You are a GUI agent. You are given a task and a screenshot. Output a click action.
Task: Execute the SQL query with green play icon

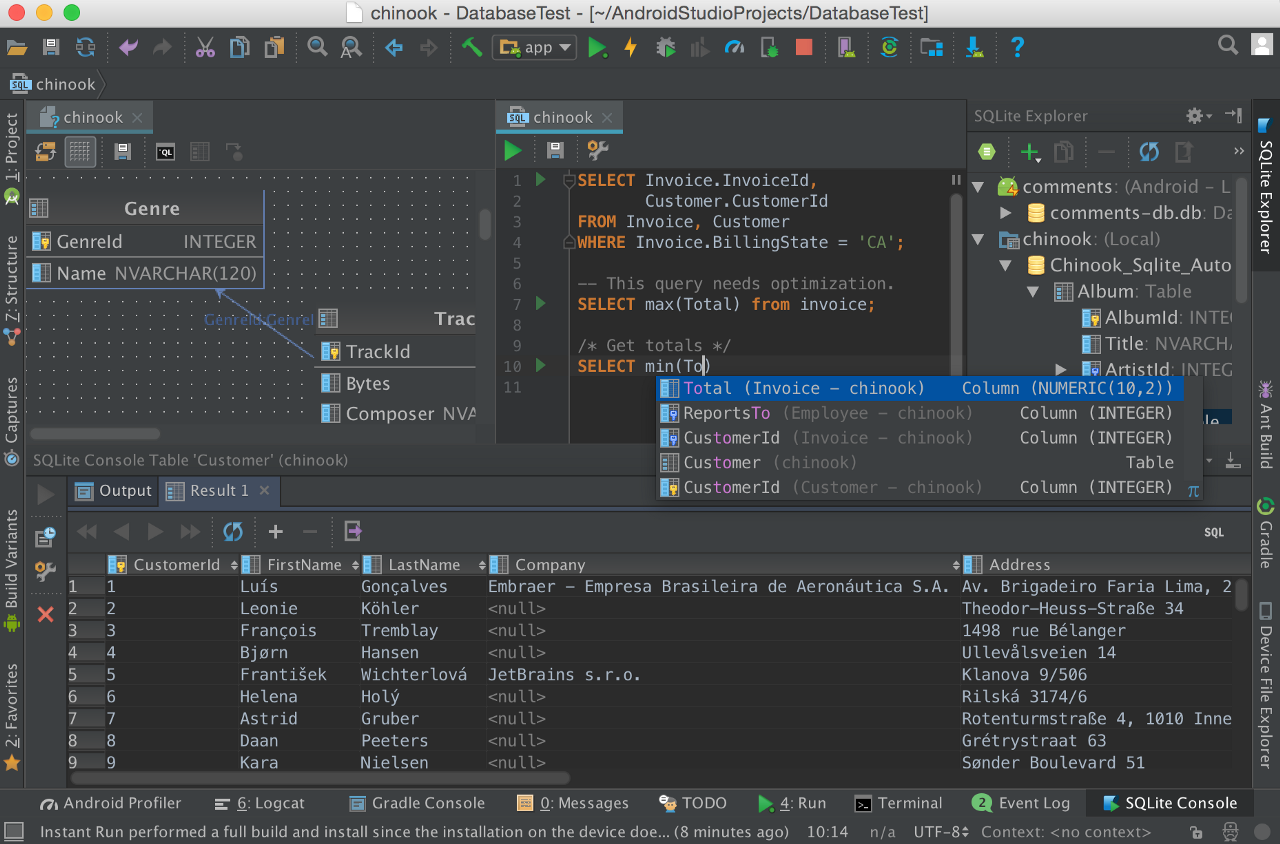point(513,151)
